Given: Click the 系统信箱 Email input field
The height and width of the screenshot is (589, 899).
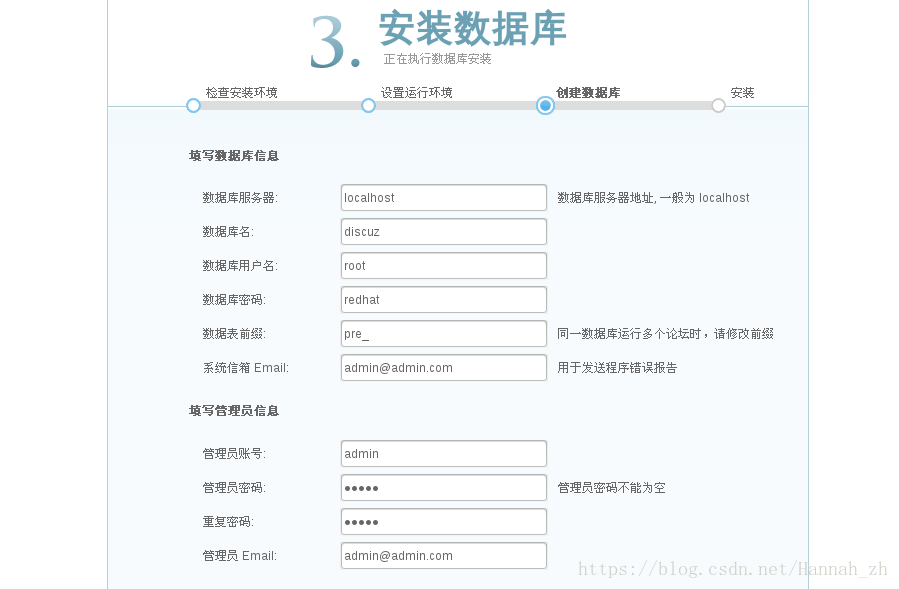Looking at the screenshot, I should click(444, 368).
